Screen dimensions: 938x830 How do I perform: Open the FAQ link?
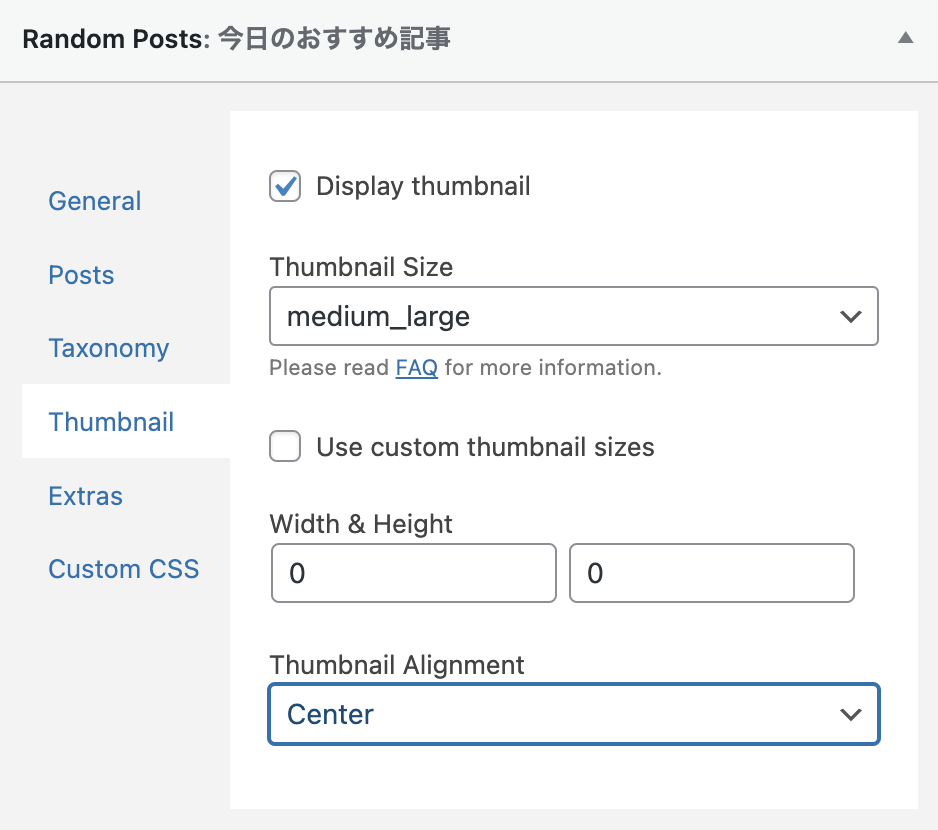coord(417,368)
